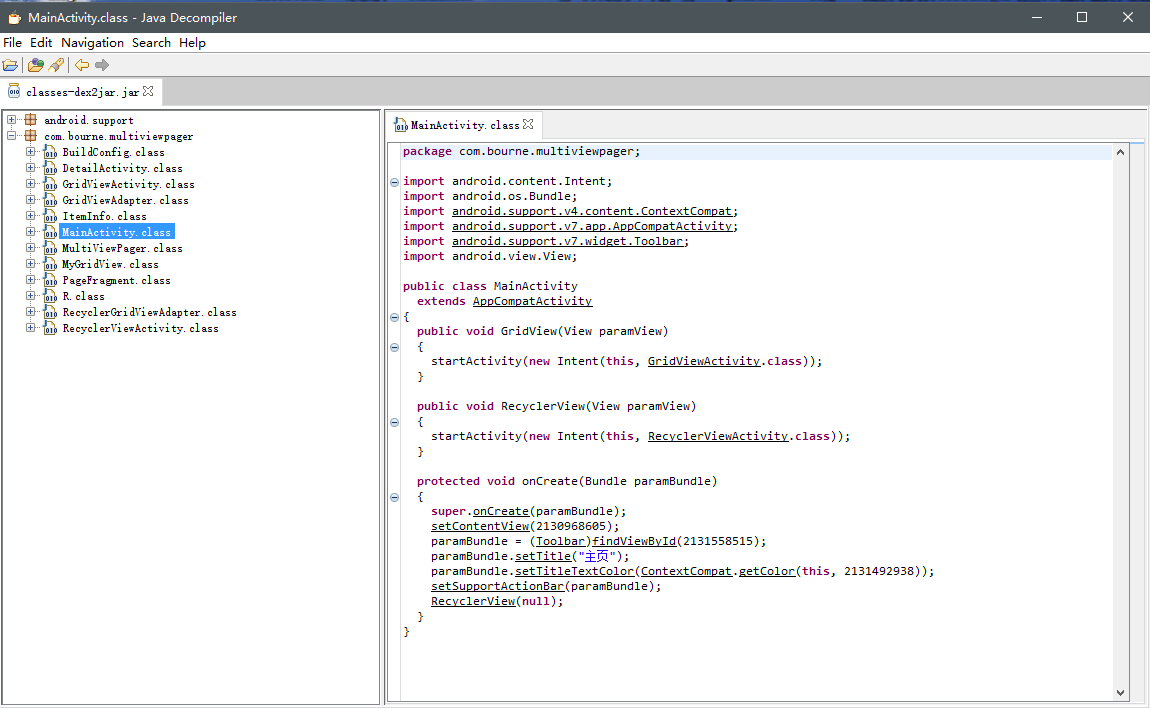Click the DetailActivity.class file icon
Viewport: 1150px width, 708px height.
coord(50,168)
